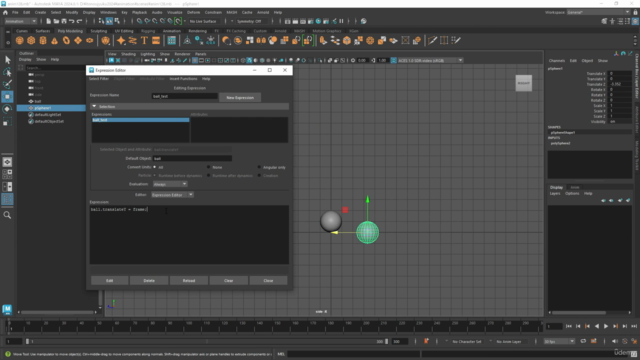This screenshot has height=360, width=640.
Task: Click the sweep mesh shelf icon
Action: coord(133,40)
